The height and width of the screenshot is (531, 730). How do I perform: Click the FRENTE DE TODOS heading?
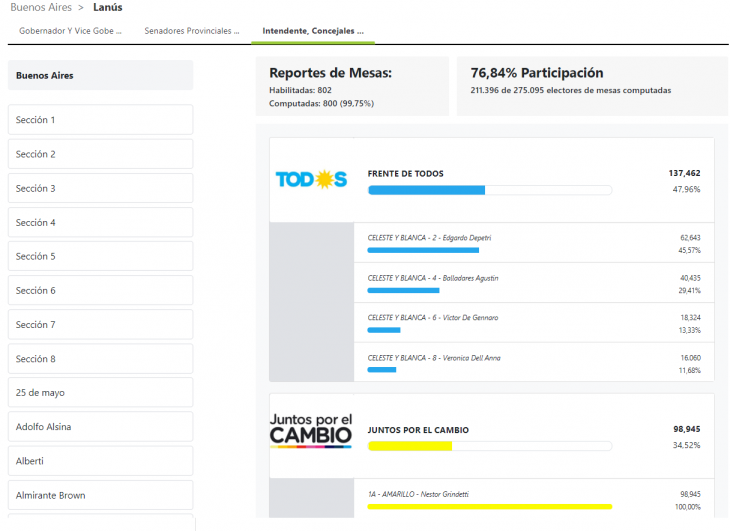(x=406, y=174)
